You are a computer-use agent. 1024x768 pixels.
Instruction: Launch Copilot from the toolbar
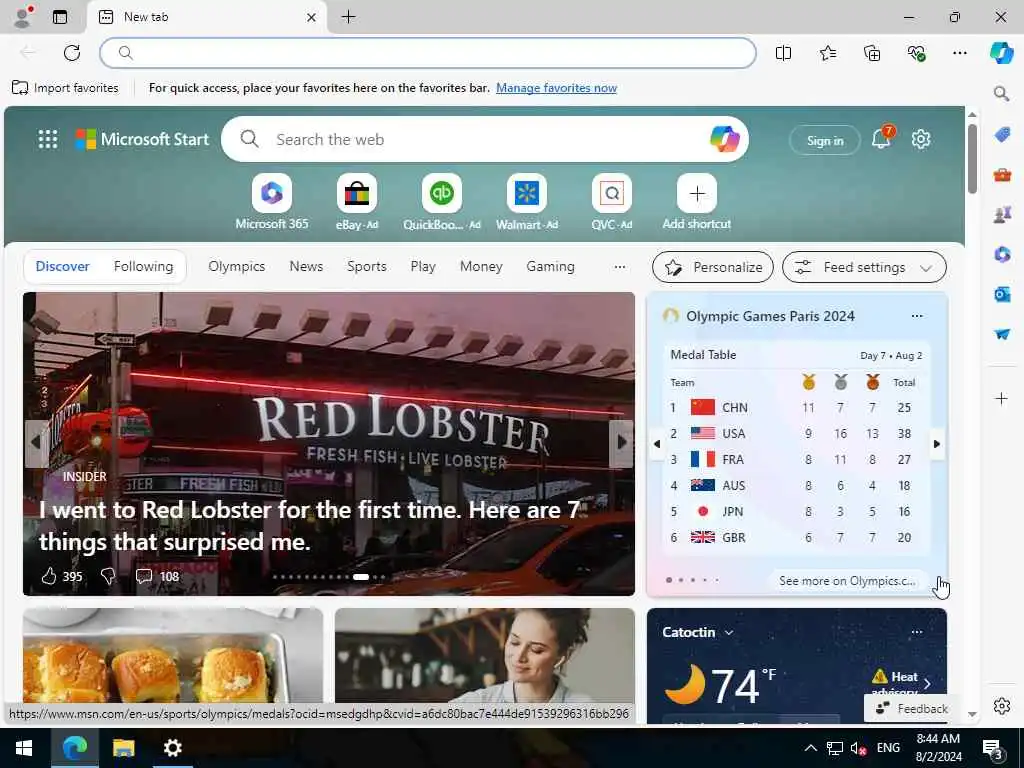pyautogui.click(x=1002, y=53)
